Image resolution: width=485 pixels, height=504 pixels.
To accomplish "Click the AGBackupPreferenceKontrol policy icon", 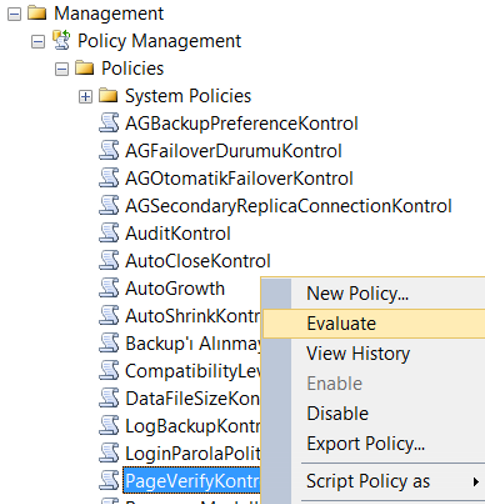I will coord(109,123).
